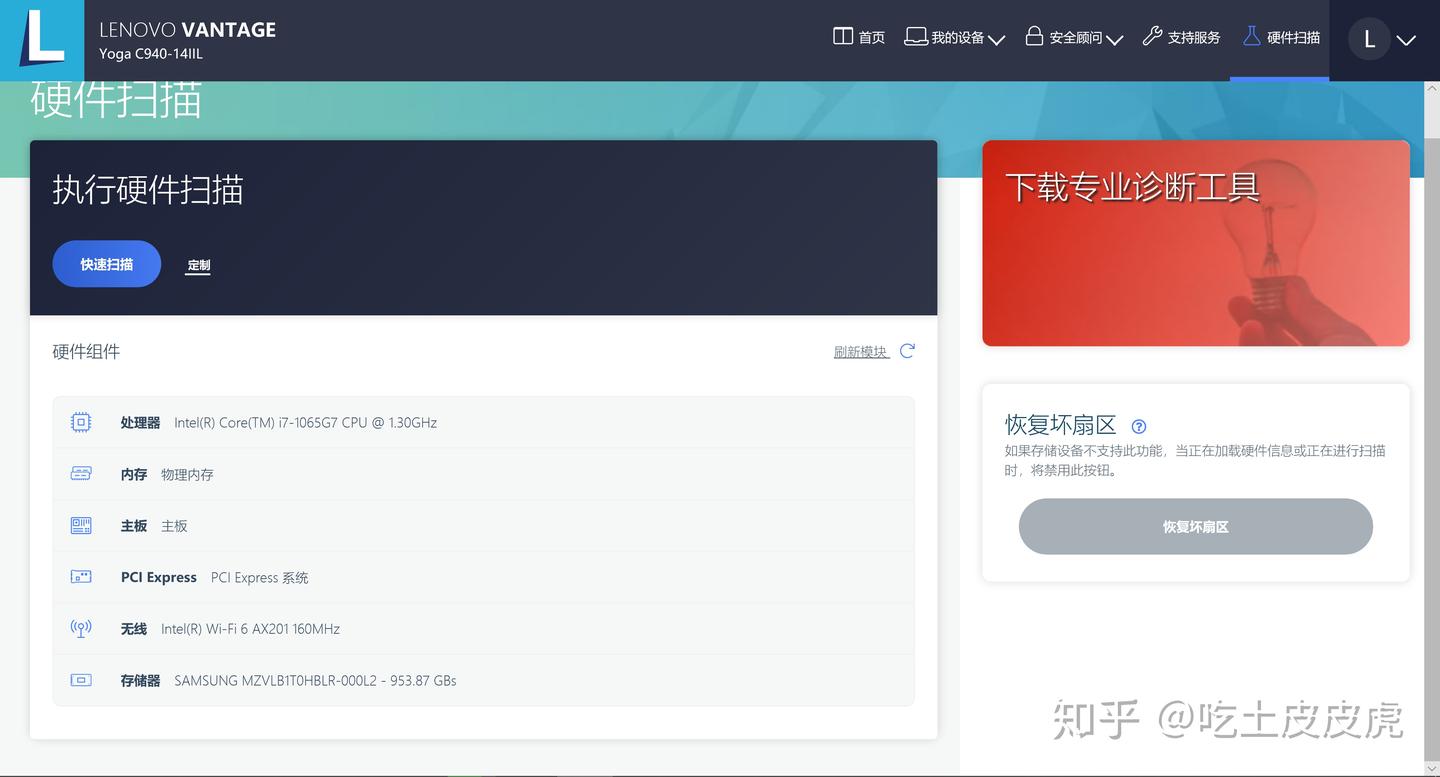1440x777 pixels.
Task: Open the user account L dropdown
Action: (1385, 39)
